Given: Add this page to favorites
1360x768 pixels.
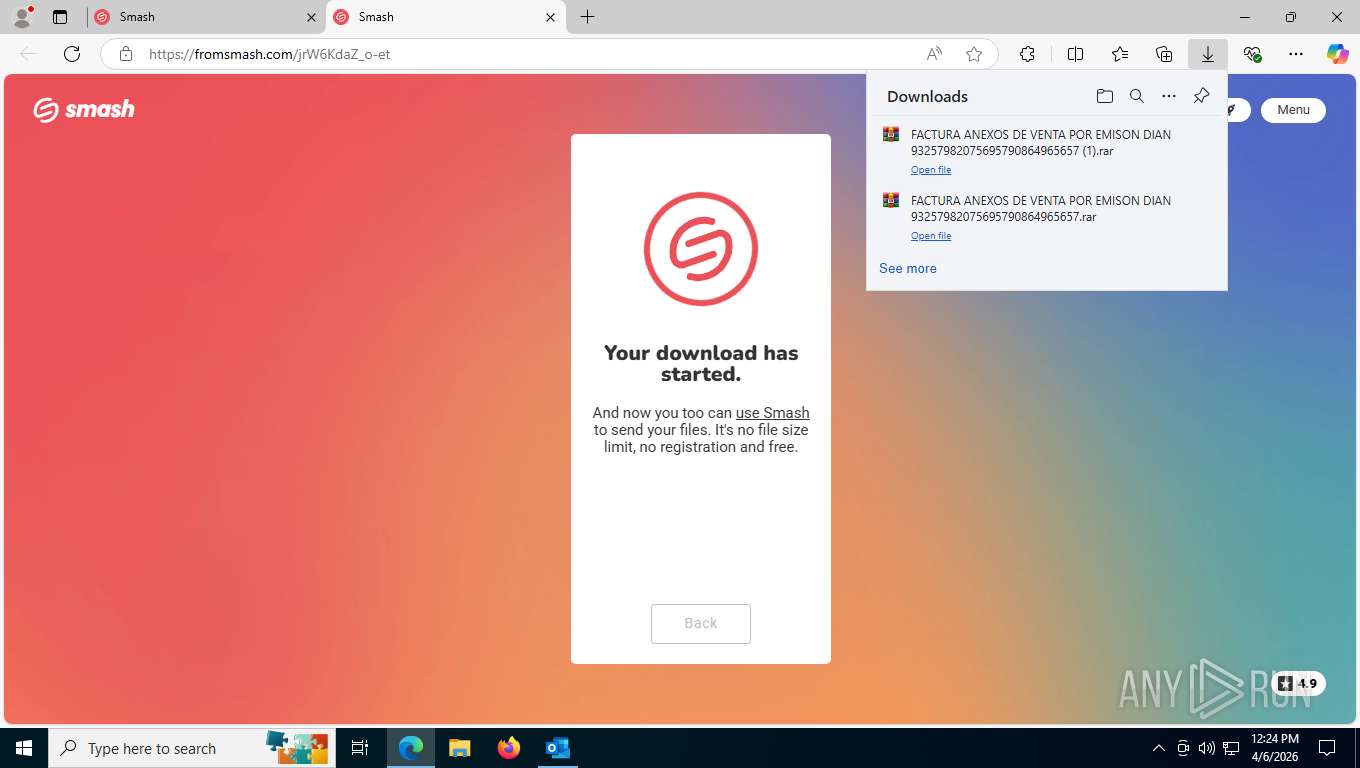Looking at the screenshot, I should coord(974,54).
